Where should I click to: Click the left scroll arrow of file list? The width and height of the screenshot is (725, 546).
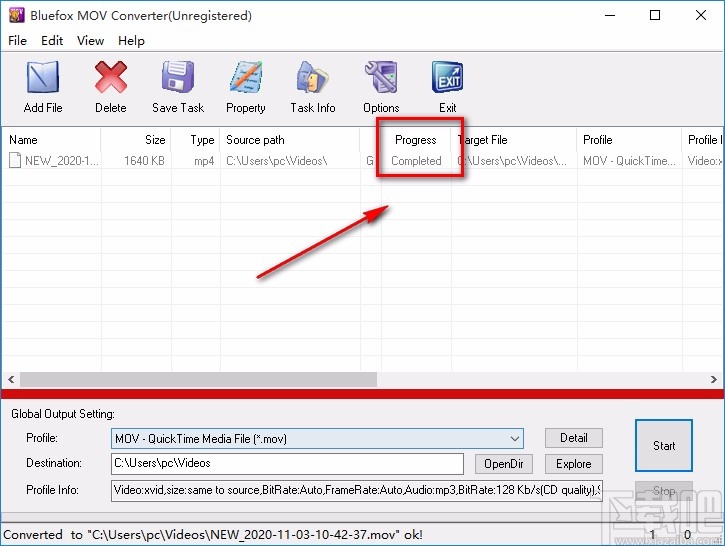pos(11,380)
